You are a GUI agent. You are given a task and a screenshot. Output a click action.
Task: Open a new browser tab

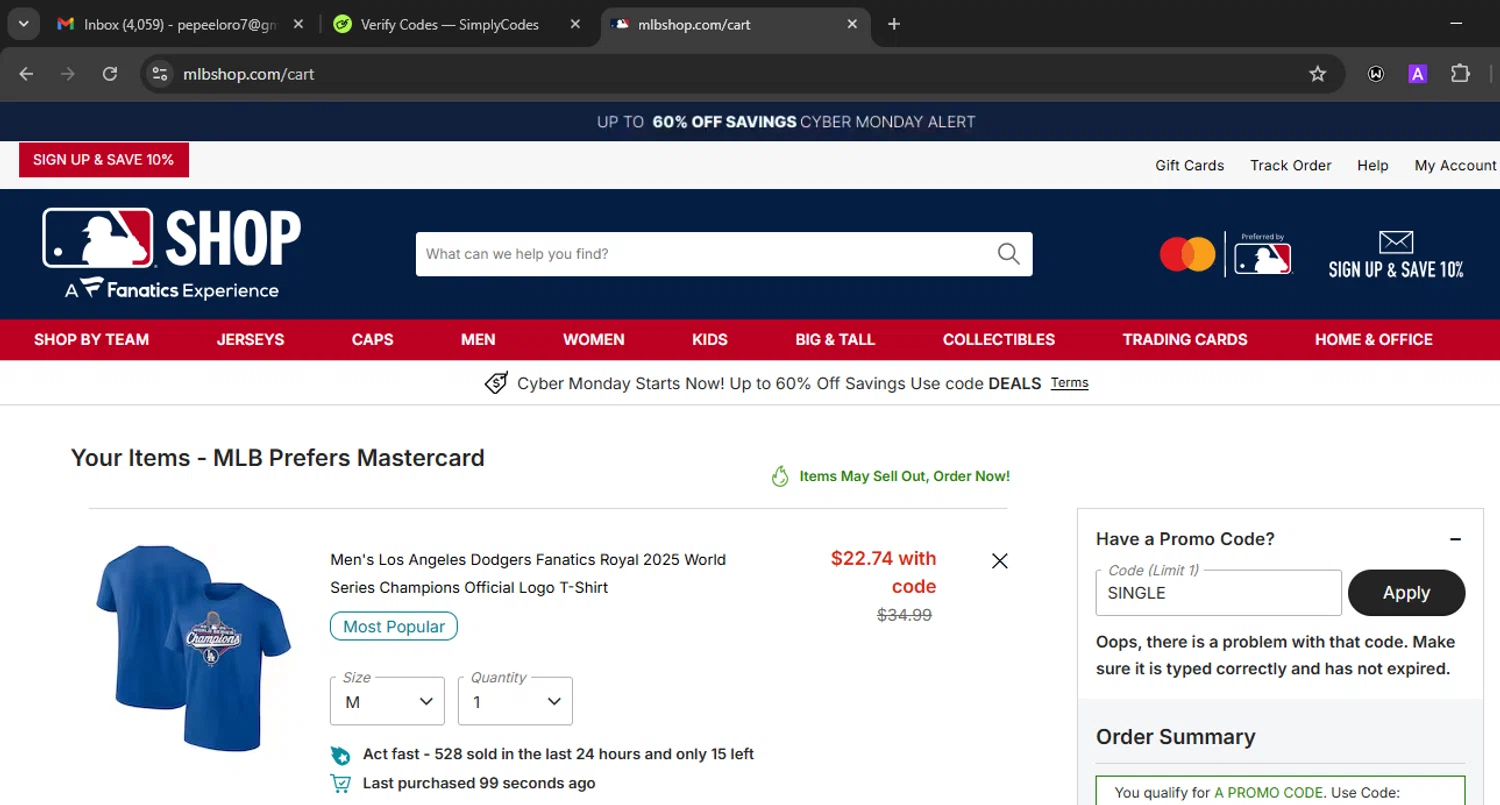tap(894, 24)
